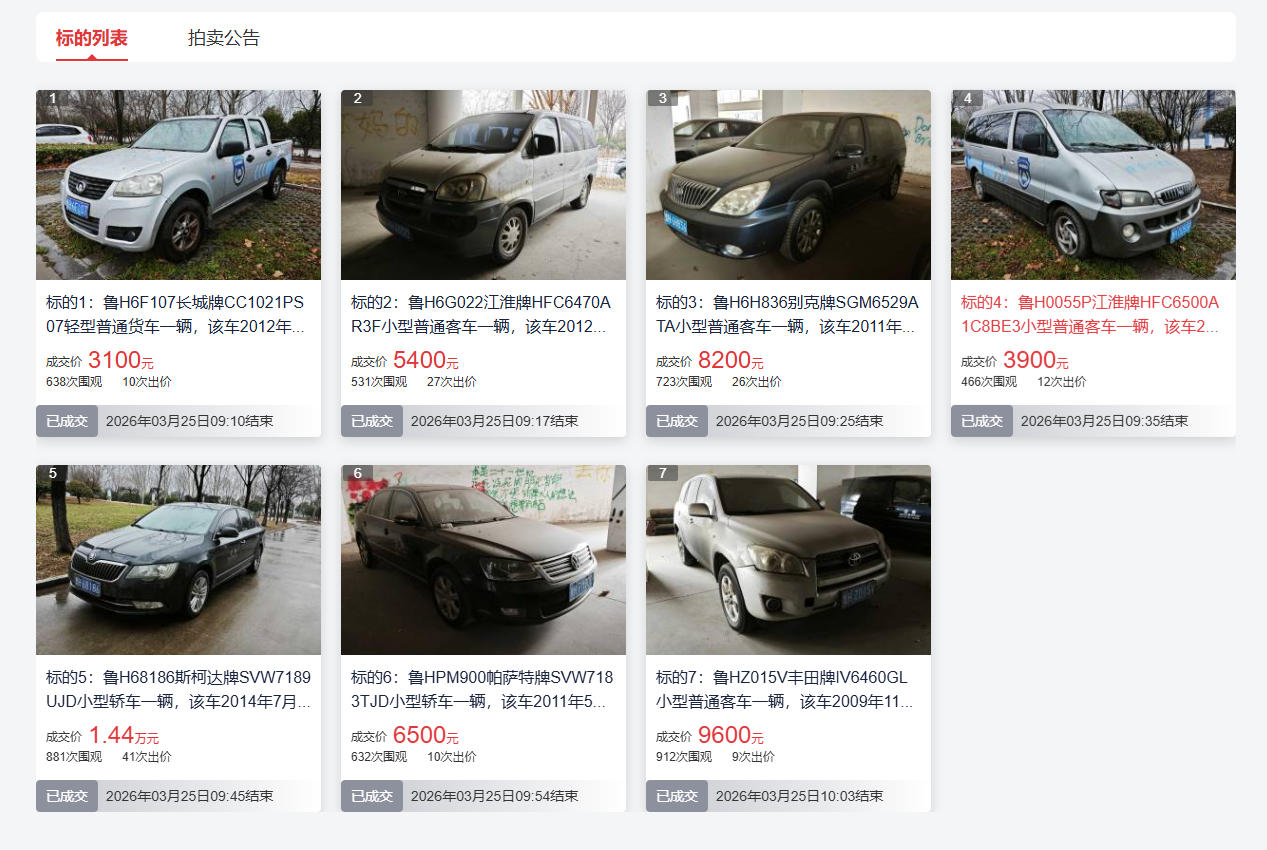The height and width of the screenshot is (850, 1267).
Task: Open lot 4 silver JAC van picture
Action: click(x=1093, y=185)
